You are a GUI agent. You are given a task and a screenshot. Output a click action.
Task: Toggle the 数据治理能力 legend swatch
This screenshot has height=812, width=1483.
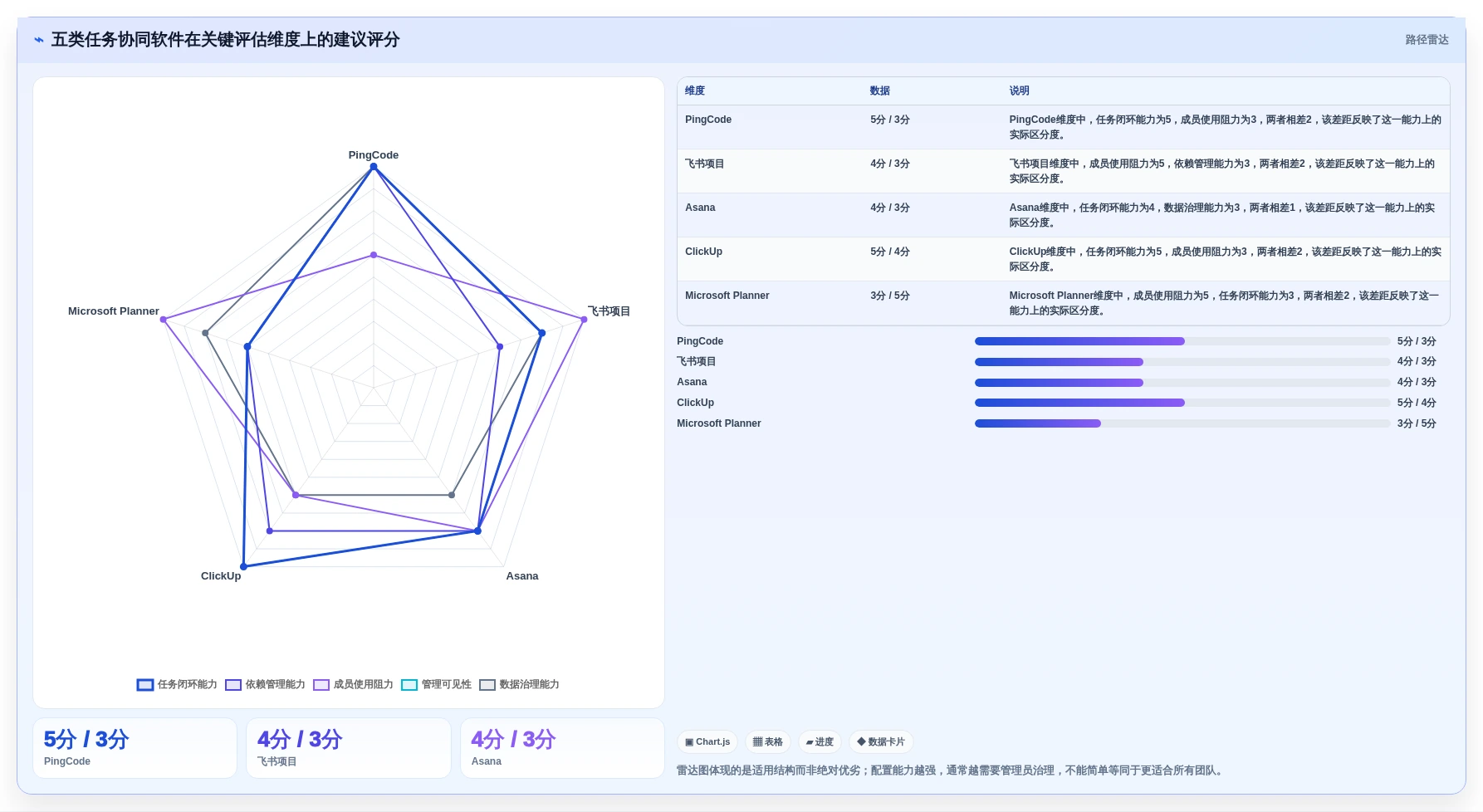(487, 685)
